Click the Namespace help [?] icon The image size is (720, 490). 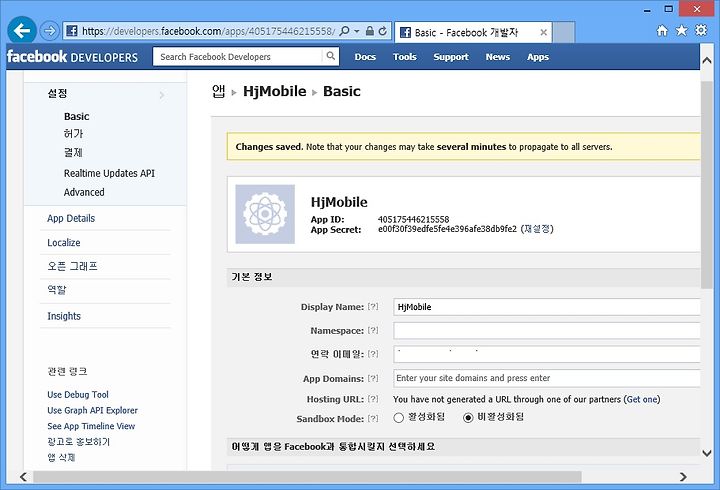point(373,330)
